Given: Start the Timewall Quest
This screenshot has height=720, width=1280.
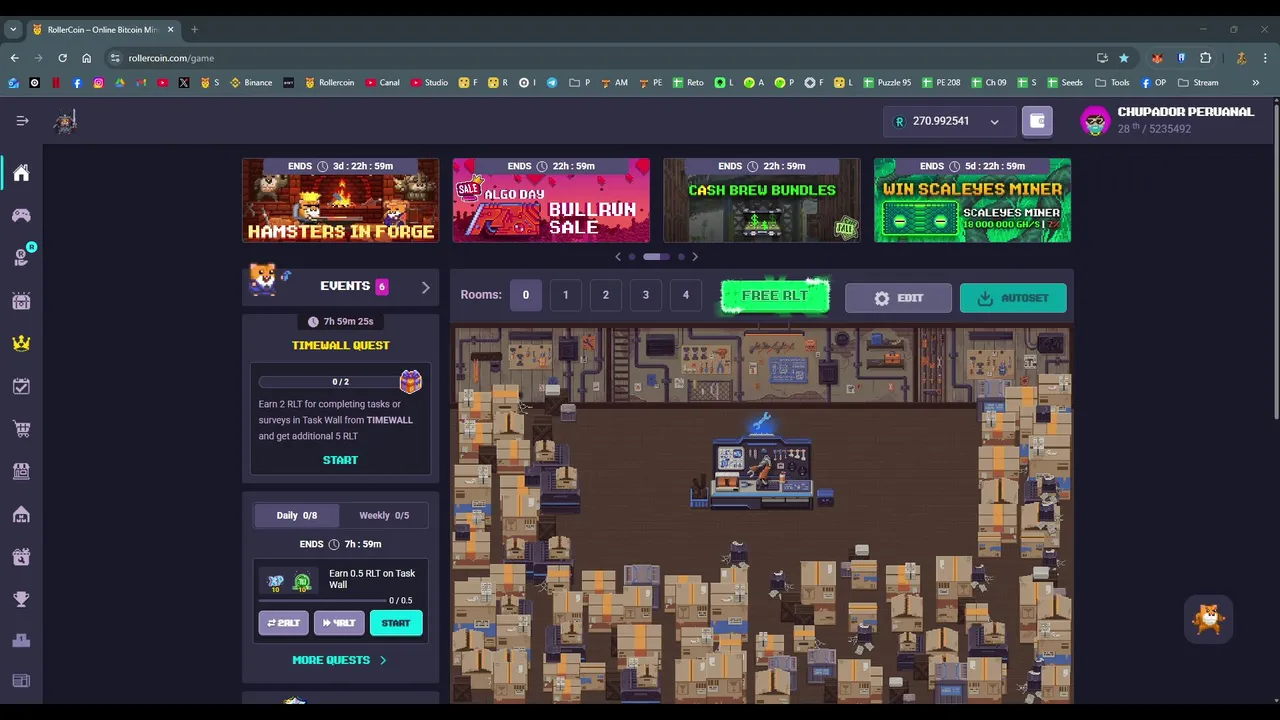Looking at the screenshot, I should (340, 460).
